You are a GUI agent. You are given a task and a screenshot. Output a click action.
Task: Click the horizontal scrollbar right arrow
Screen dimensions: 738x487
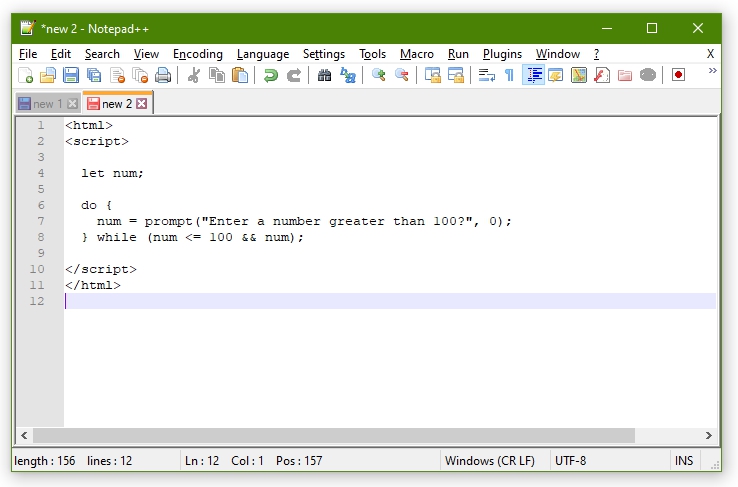click(x=708, y=436)
